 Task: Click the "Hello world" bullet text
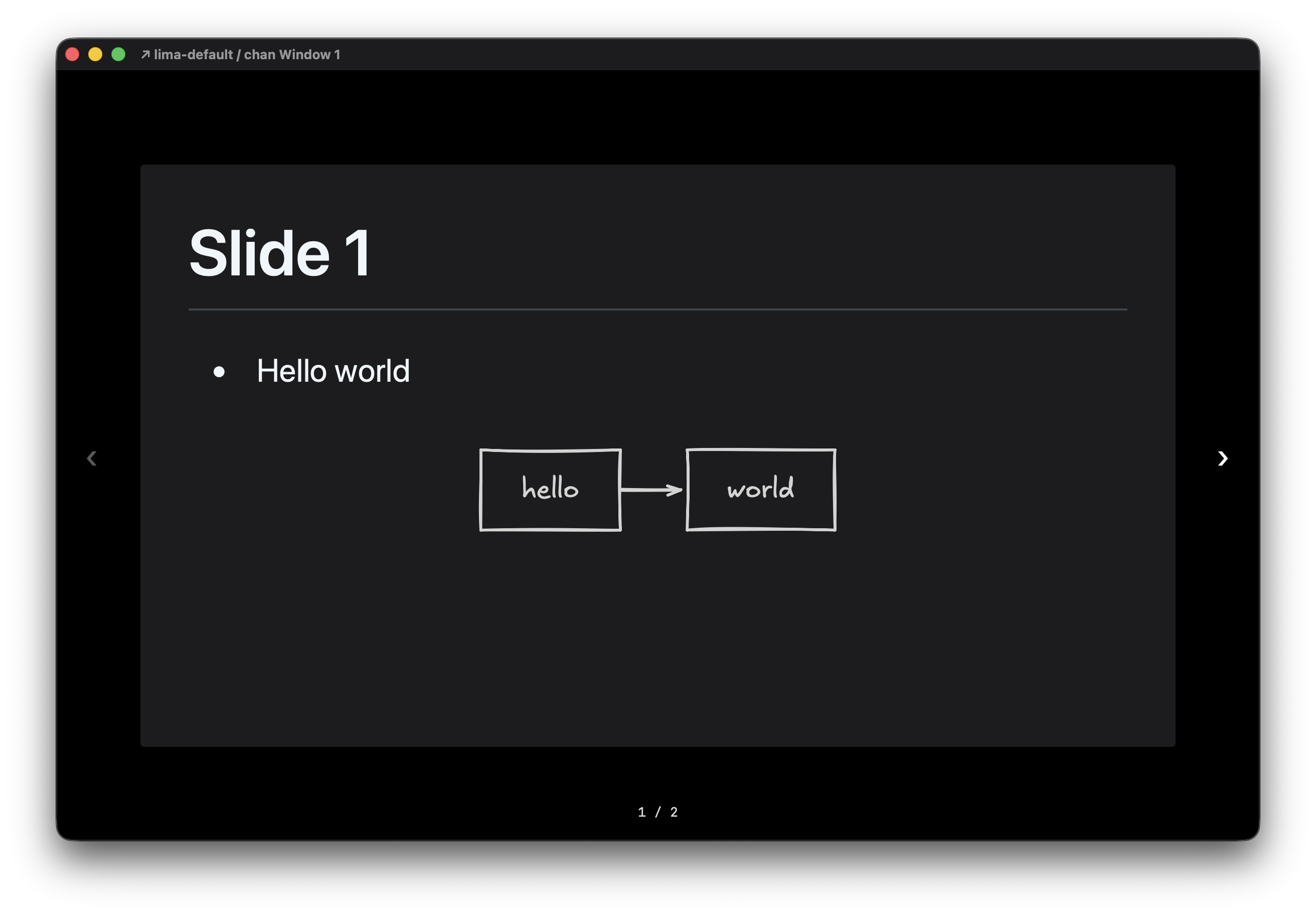[333, 371]
